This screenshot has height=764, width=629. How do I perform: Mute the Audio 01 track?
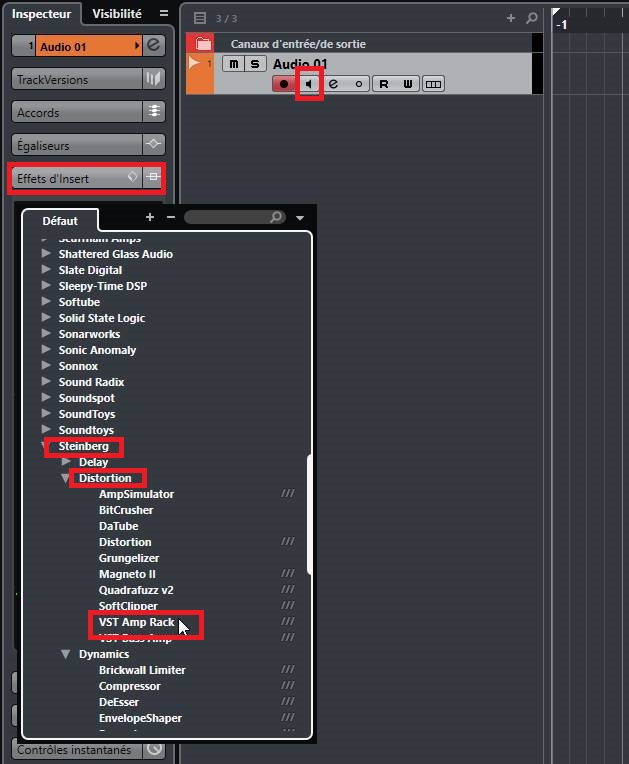pyautogui.click(x=234, y=64)
